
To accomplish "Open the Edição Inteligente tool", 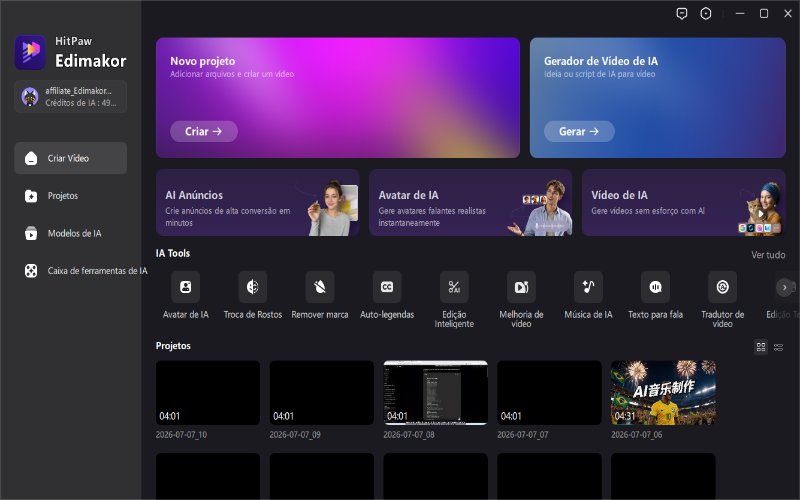I will (x=454, y=287).
